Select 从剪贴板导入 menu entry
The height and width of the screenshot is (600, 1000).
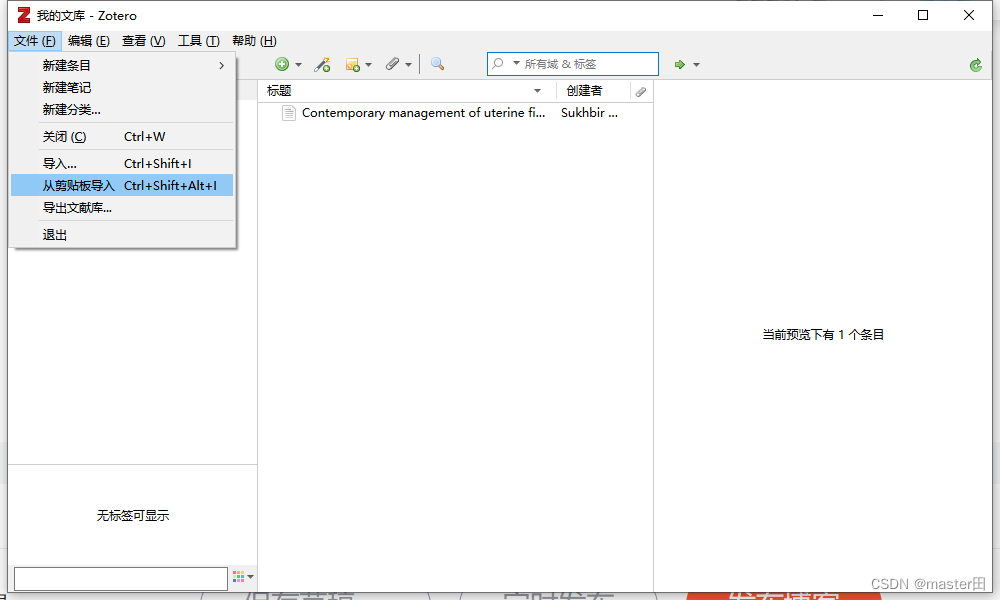[122, 186]
